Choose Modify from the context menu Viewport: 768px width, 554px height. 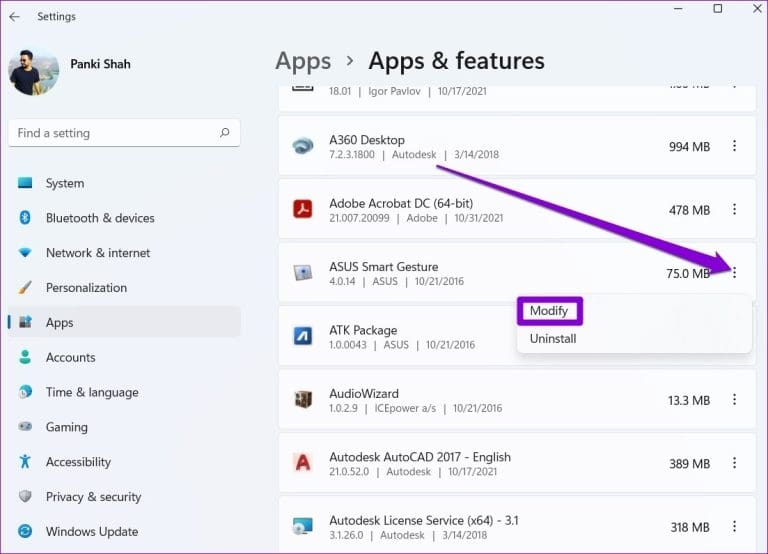click(x=549, y=311)
